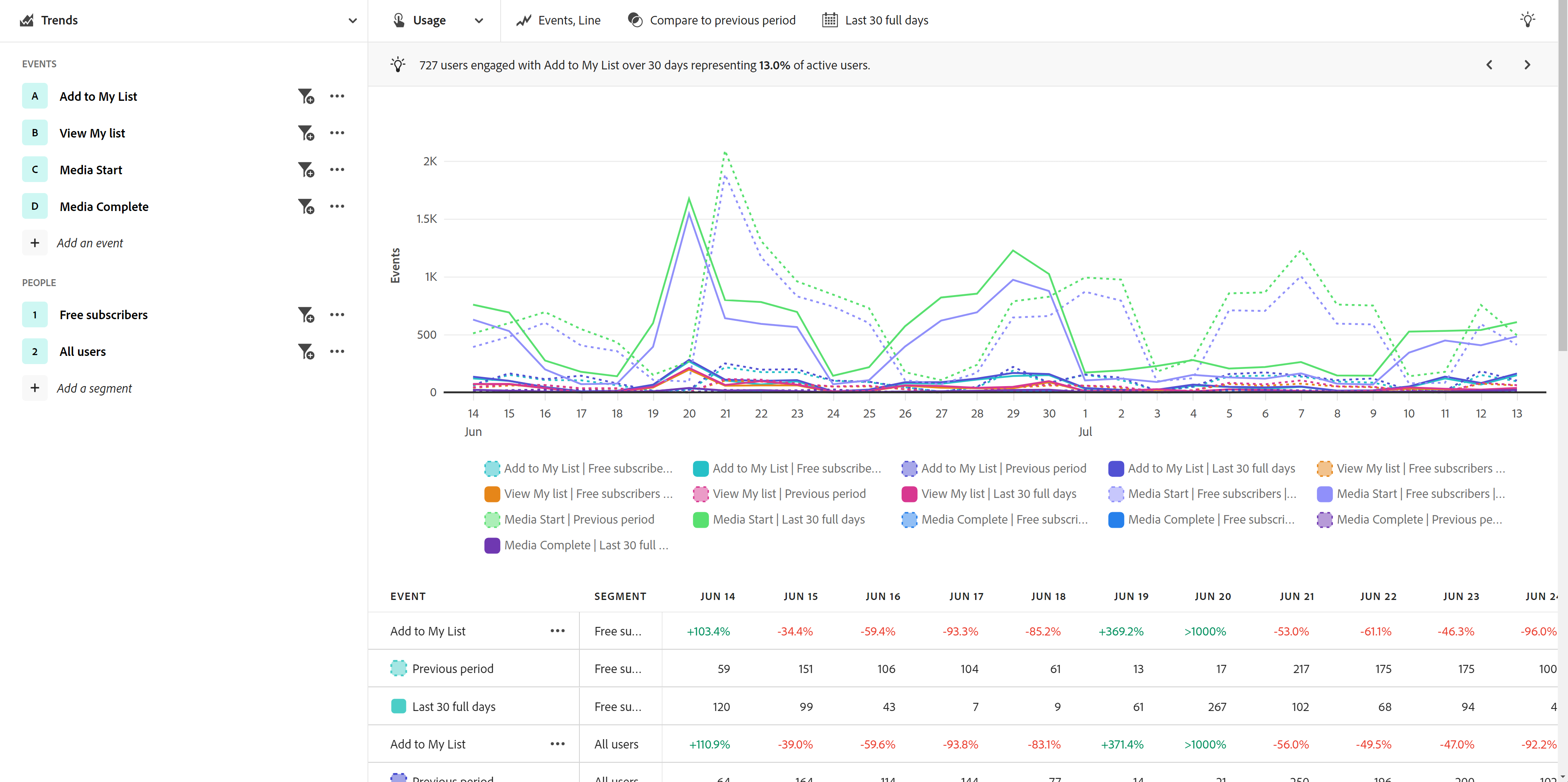Open more options for View My list
The width and height of the screenshot is (1568, 782).
pyautogui.click(x=336, y=133)
